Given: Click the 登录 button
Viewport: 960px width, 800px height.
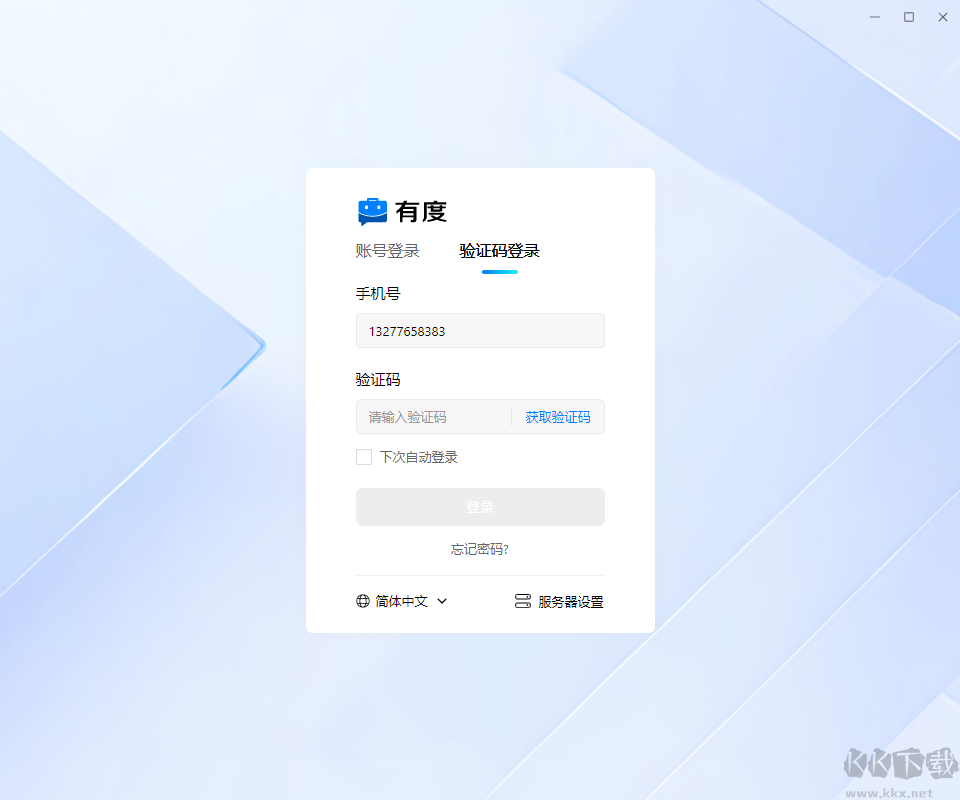Looking at the screenshot, I should click(481, 507).
